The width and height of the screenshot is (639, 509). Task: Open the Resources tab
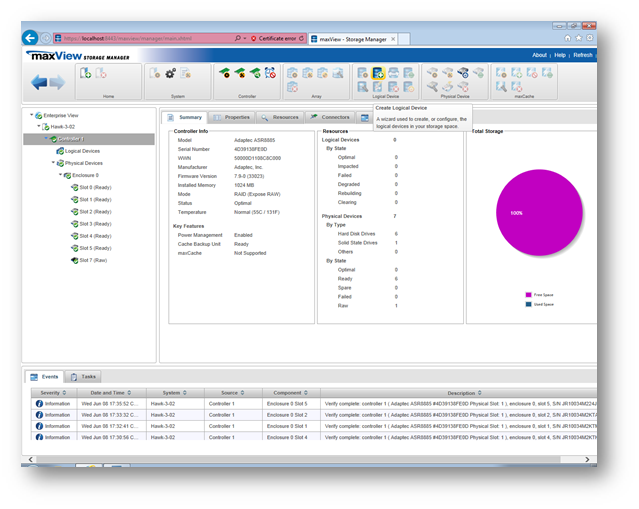[x=280, y=117]
